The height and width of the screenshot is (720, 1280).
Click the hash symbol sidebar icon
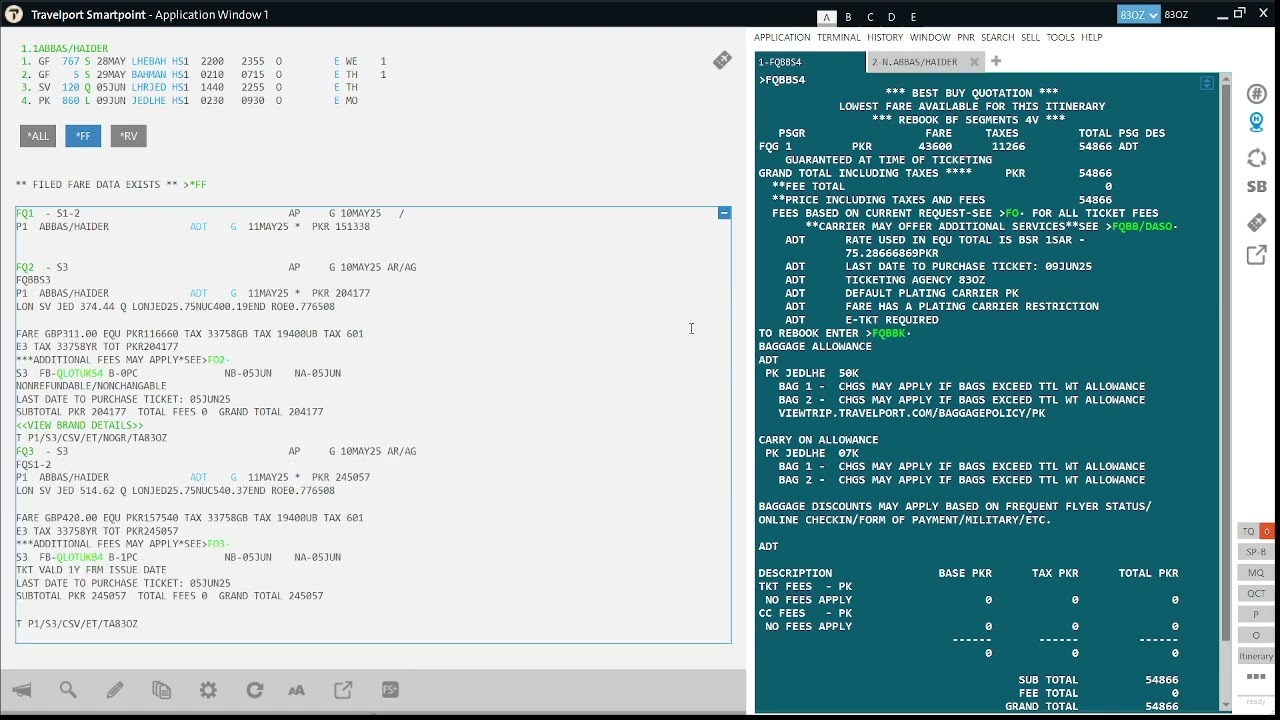click(1257, 94)
